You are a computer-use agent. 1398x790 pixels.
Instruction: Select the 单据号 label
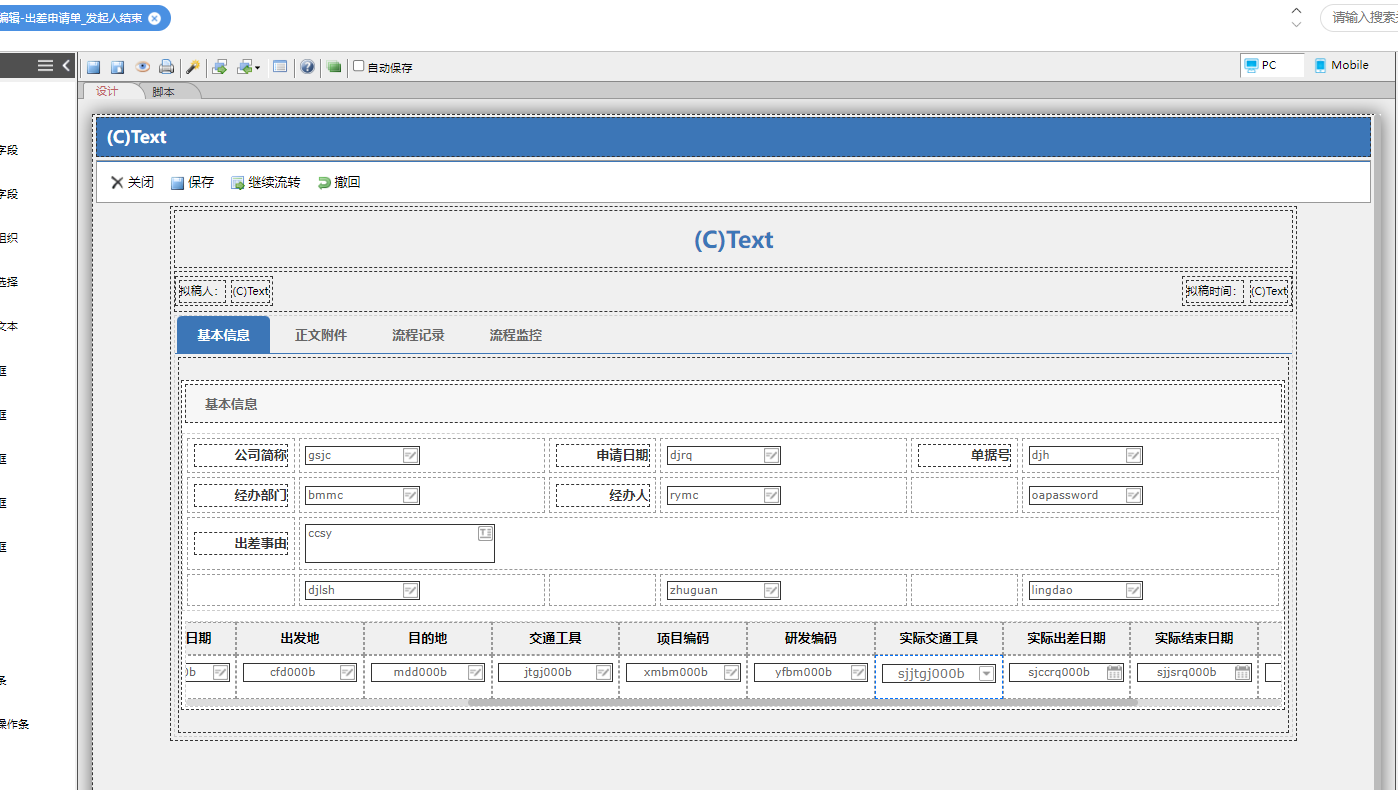click(x=965, y=456)
